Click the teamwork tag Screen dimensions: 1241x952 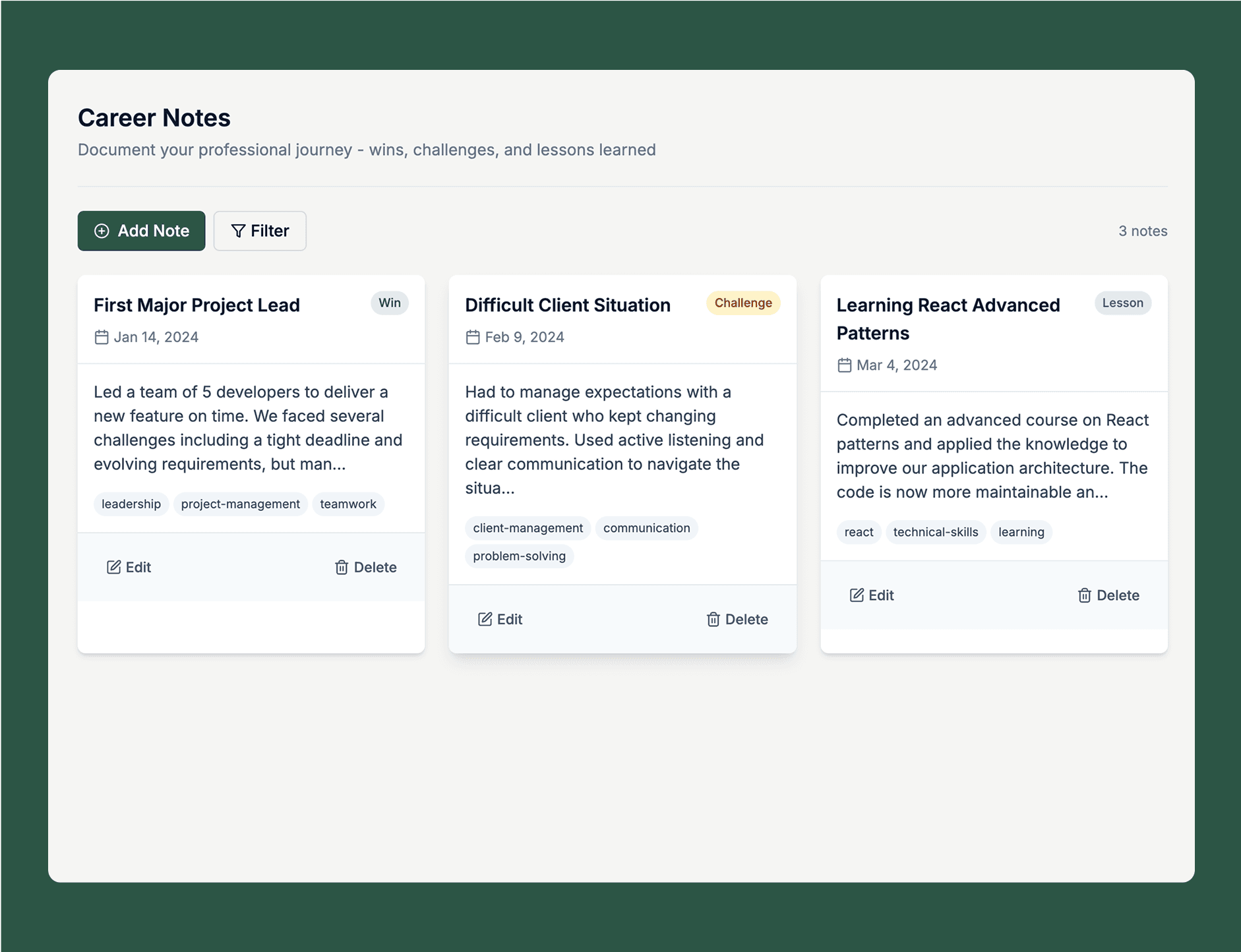point(348,504)
